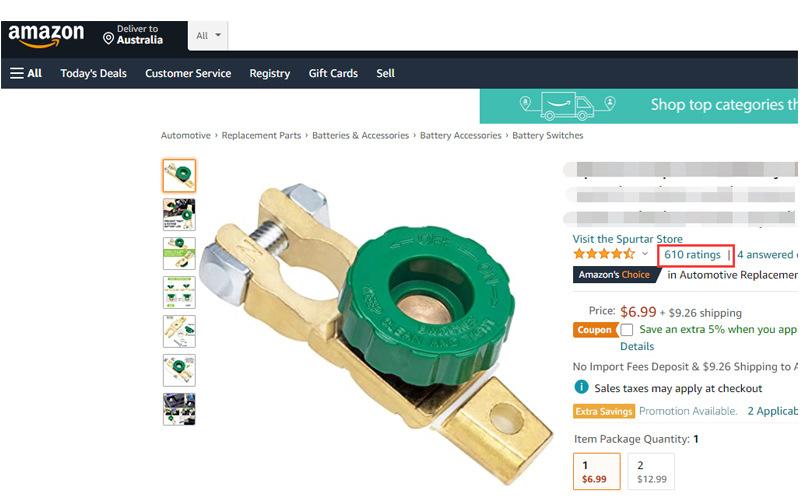Visit the Spurtar Store link

(628, 239)
